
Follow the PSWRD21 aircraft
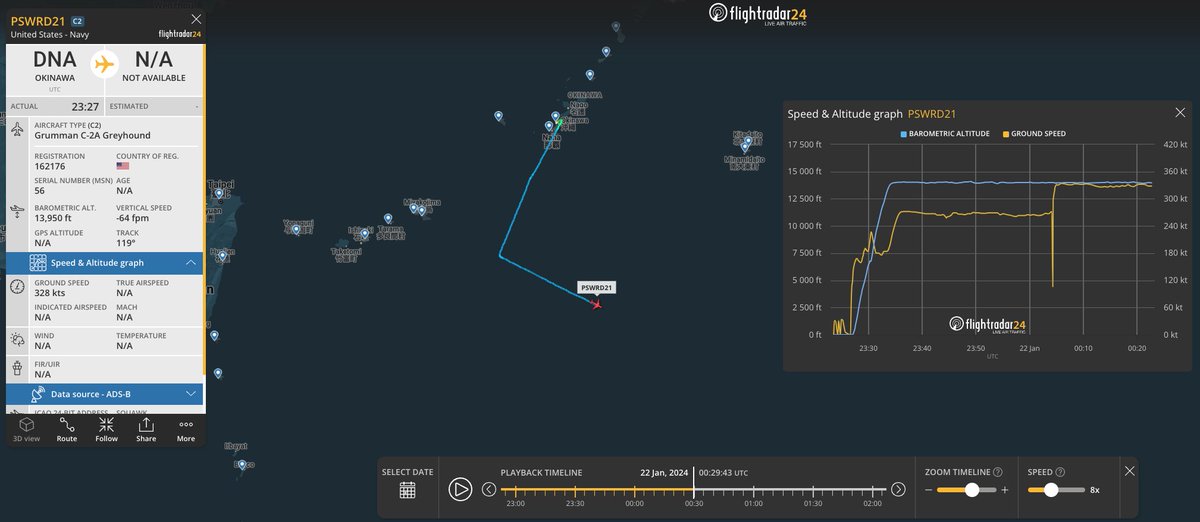tap(106, 429)
